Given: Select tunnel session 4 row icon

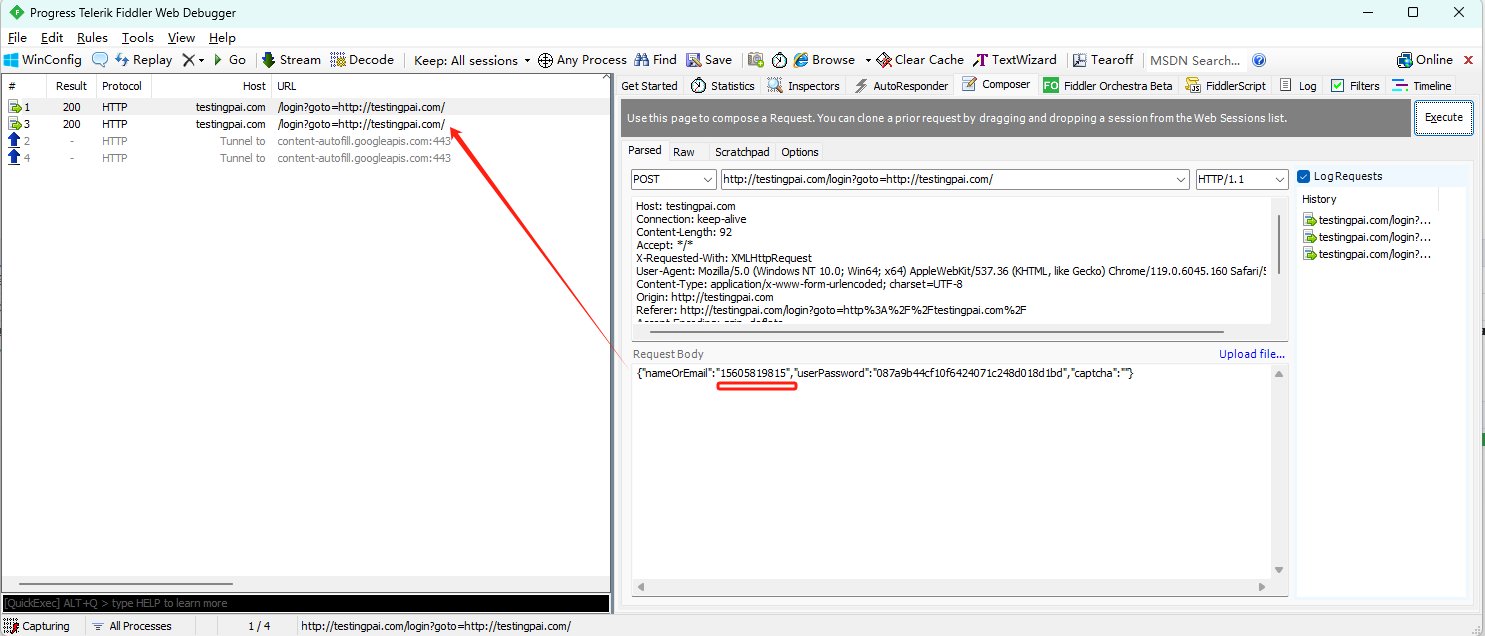Looking at the screenshot, I should coord(15,158).
